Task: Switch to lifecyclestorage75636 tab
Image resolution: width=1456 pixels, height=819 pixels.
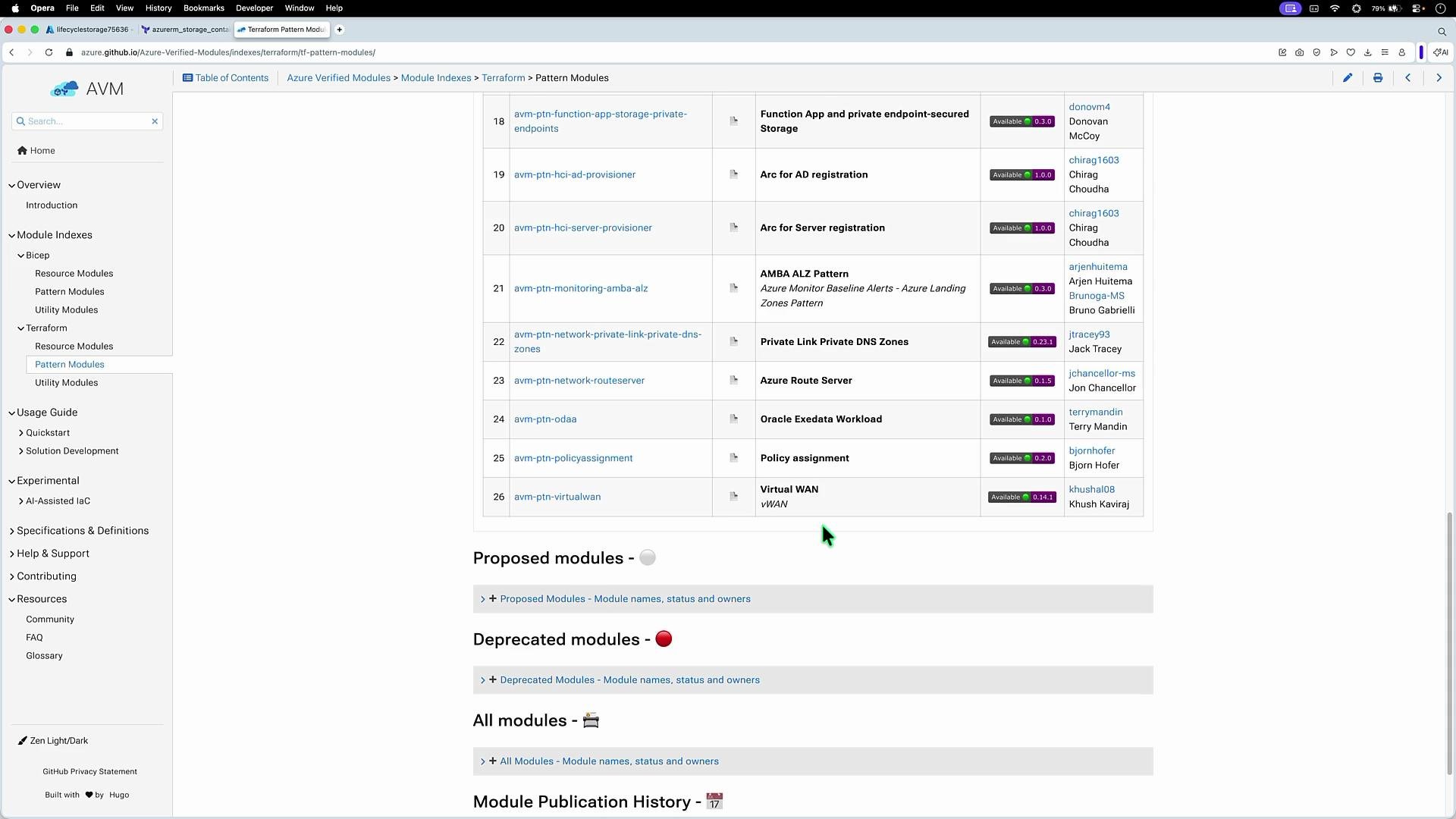Action: point(89,30)
